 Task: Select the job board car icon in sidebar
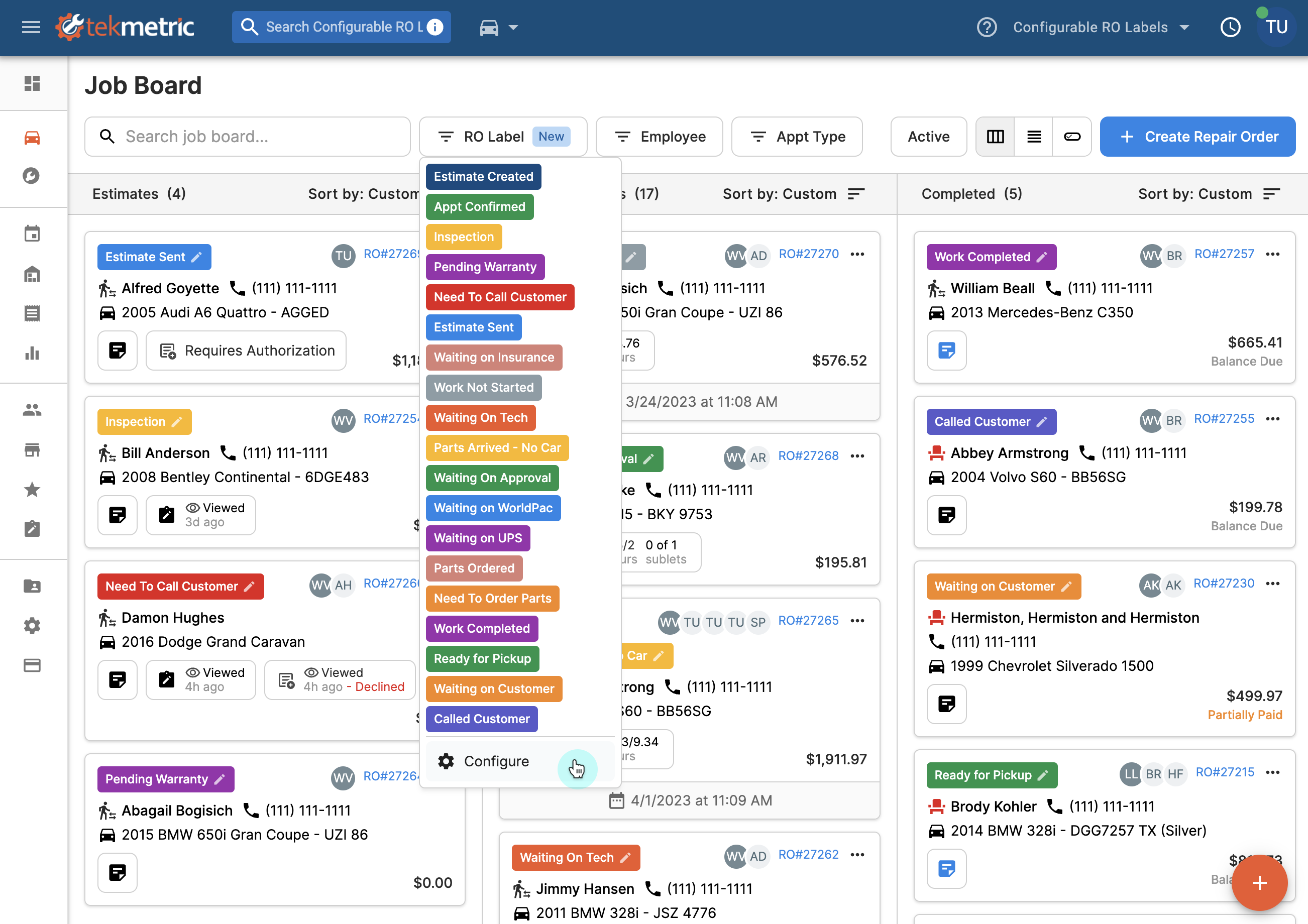[32, 137]
